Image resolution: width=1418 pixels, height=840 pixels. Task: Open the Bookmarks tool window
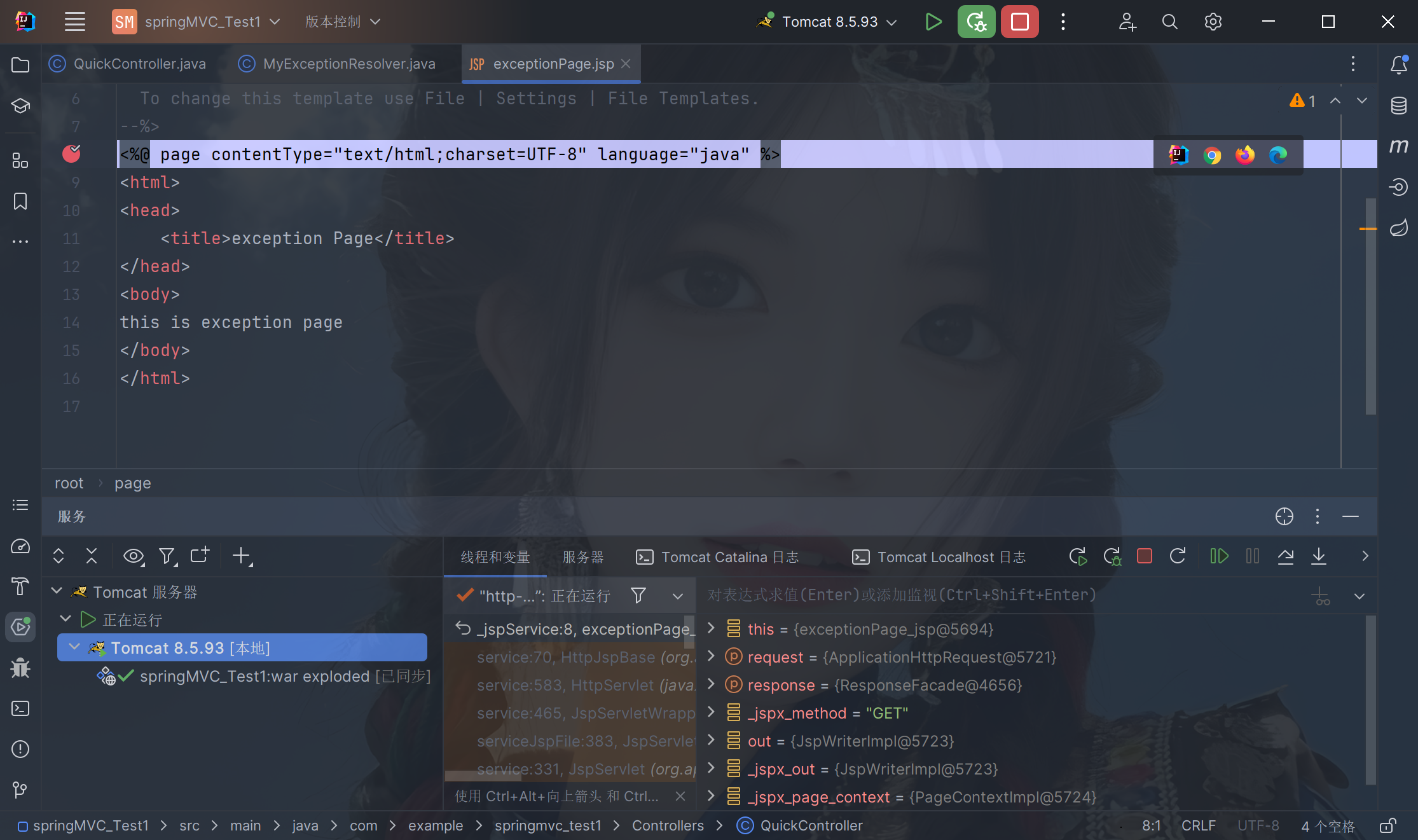[x=20, y=202]
